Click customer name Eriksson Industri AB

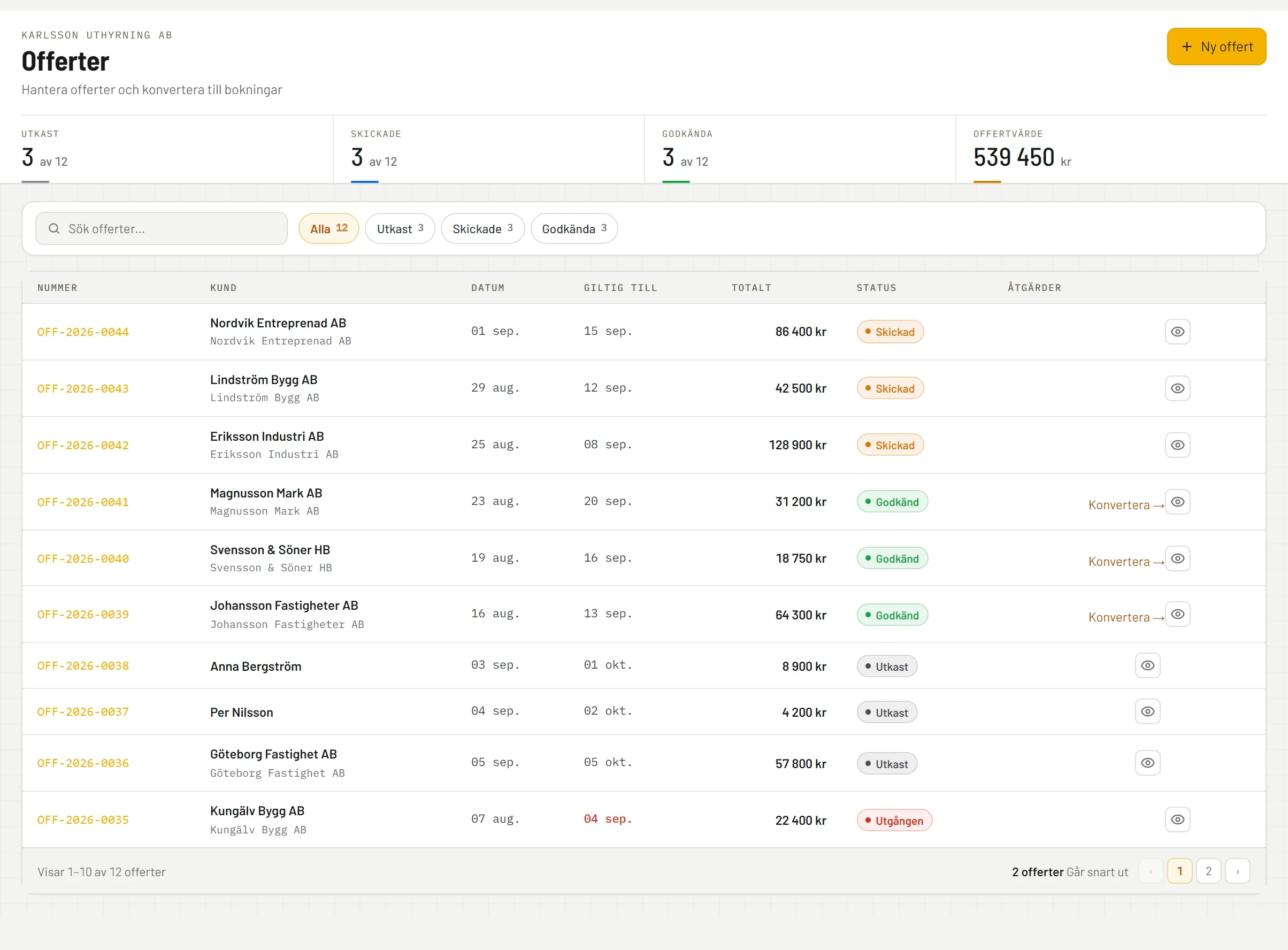[267, 436]
